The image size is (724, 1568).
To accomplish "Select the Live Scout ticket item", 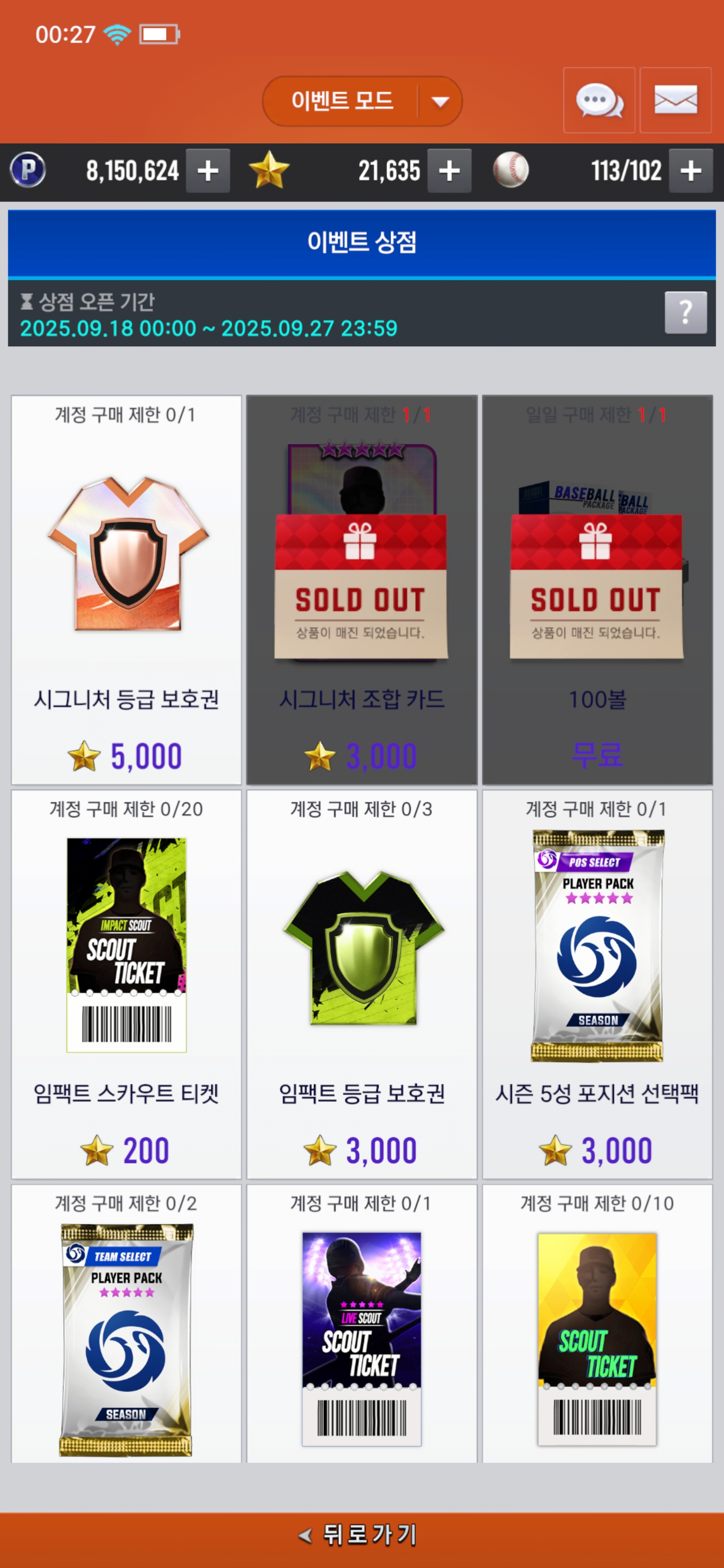I will point(361,1324).
